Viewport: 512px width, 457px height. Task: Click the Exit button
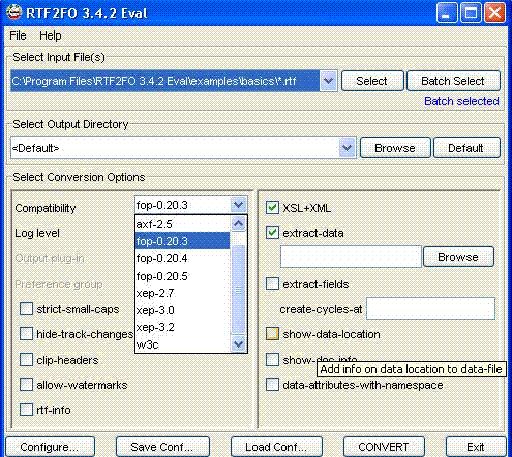[476, 447]
